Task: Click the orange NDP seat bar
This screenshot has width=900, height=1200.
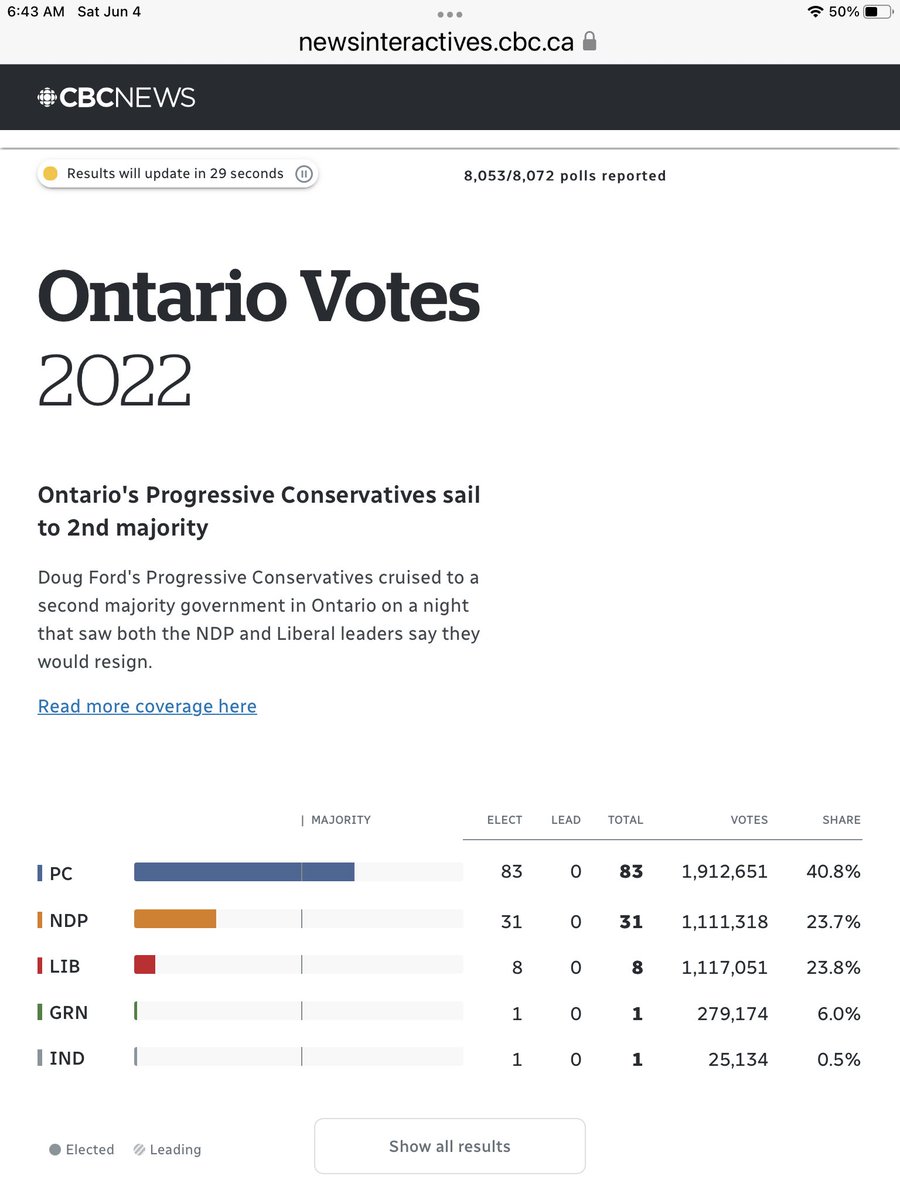Action: pyautogui.click(x=175, y=918)
